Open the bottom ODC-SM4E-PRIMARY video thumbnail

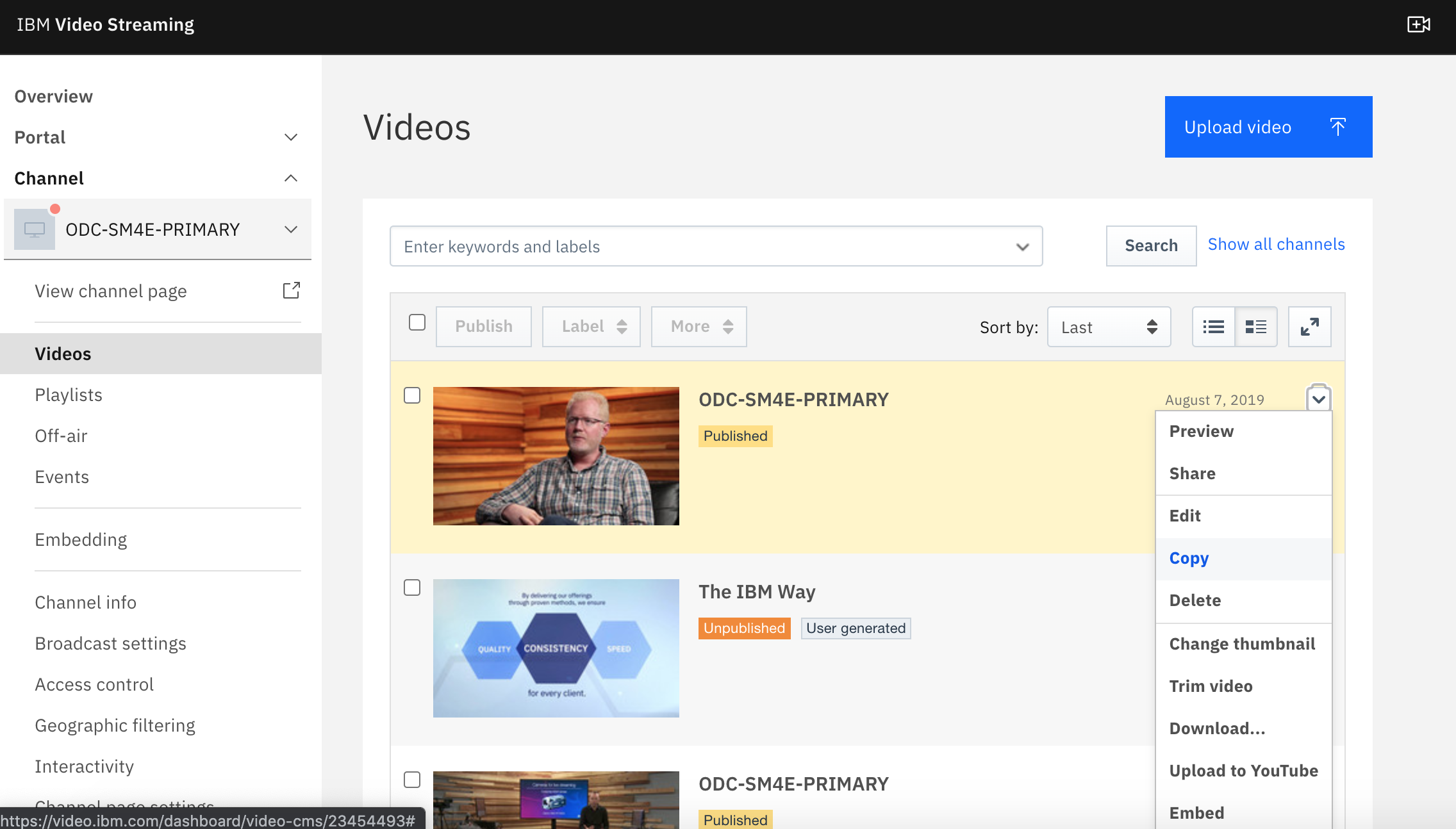[556, 800]
